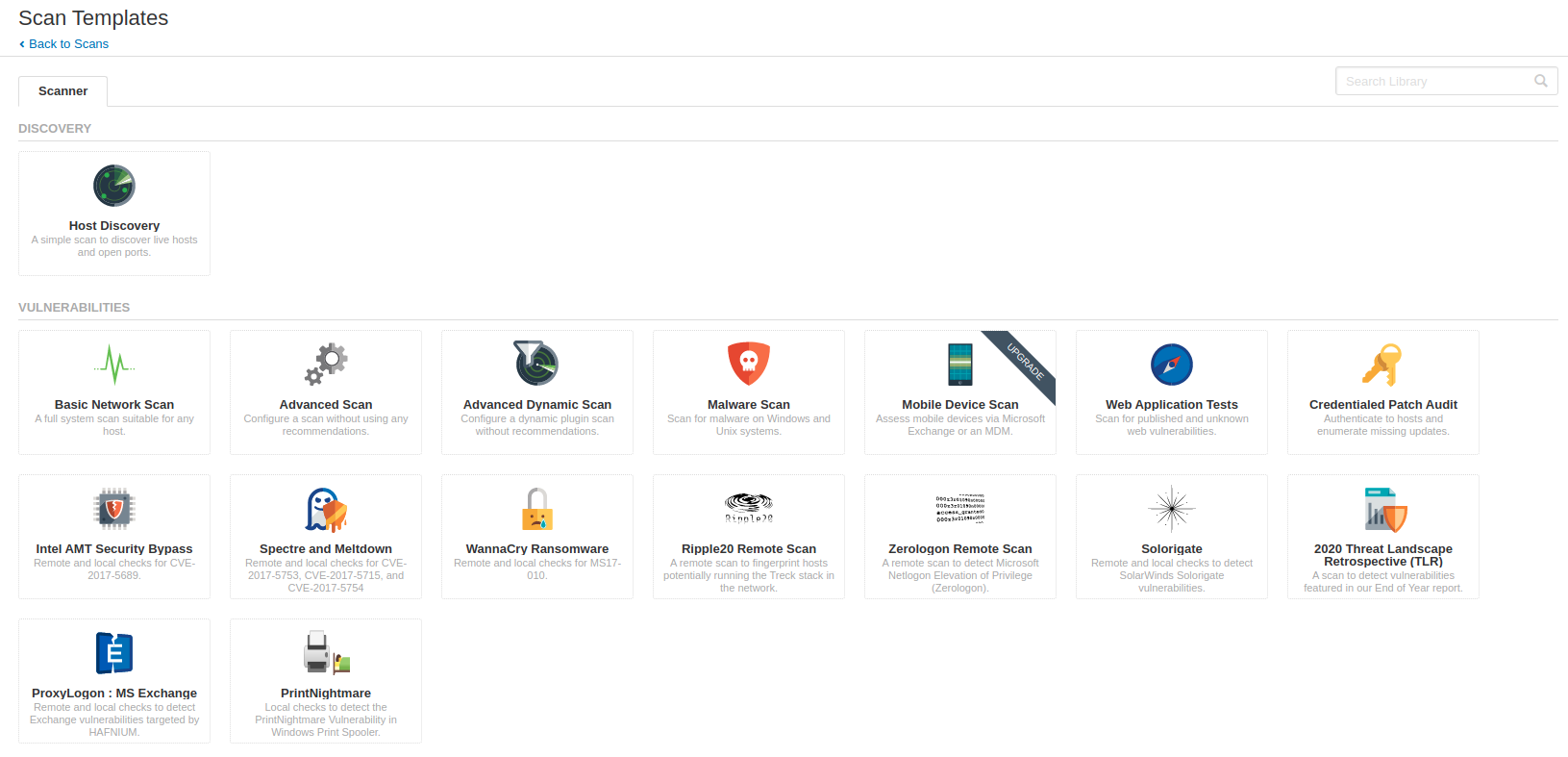Choose the Advanced Scan gears icon
Viewport: 1568px width, 757px height.
tap(326, 365)
